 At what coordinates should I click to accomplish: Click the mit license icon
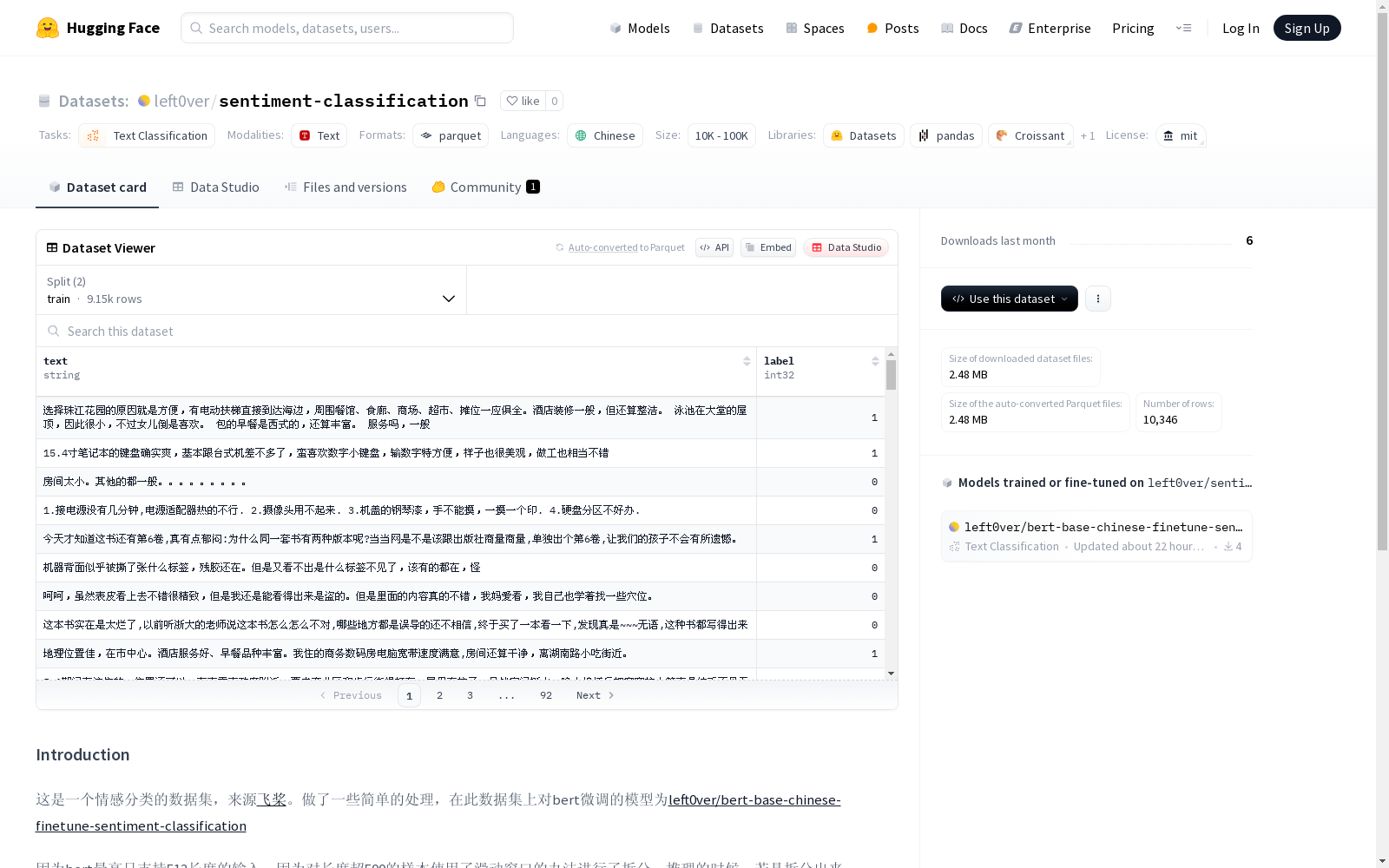[x=1168, y=135]
